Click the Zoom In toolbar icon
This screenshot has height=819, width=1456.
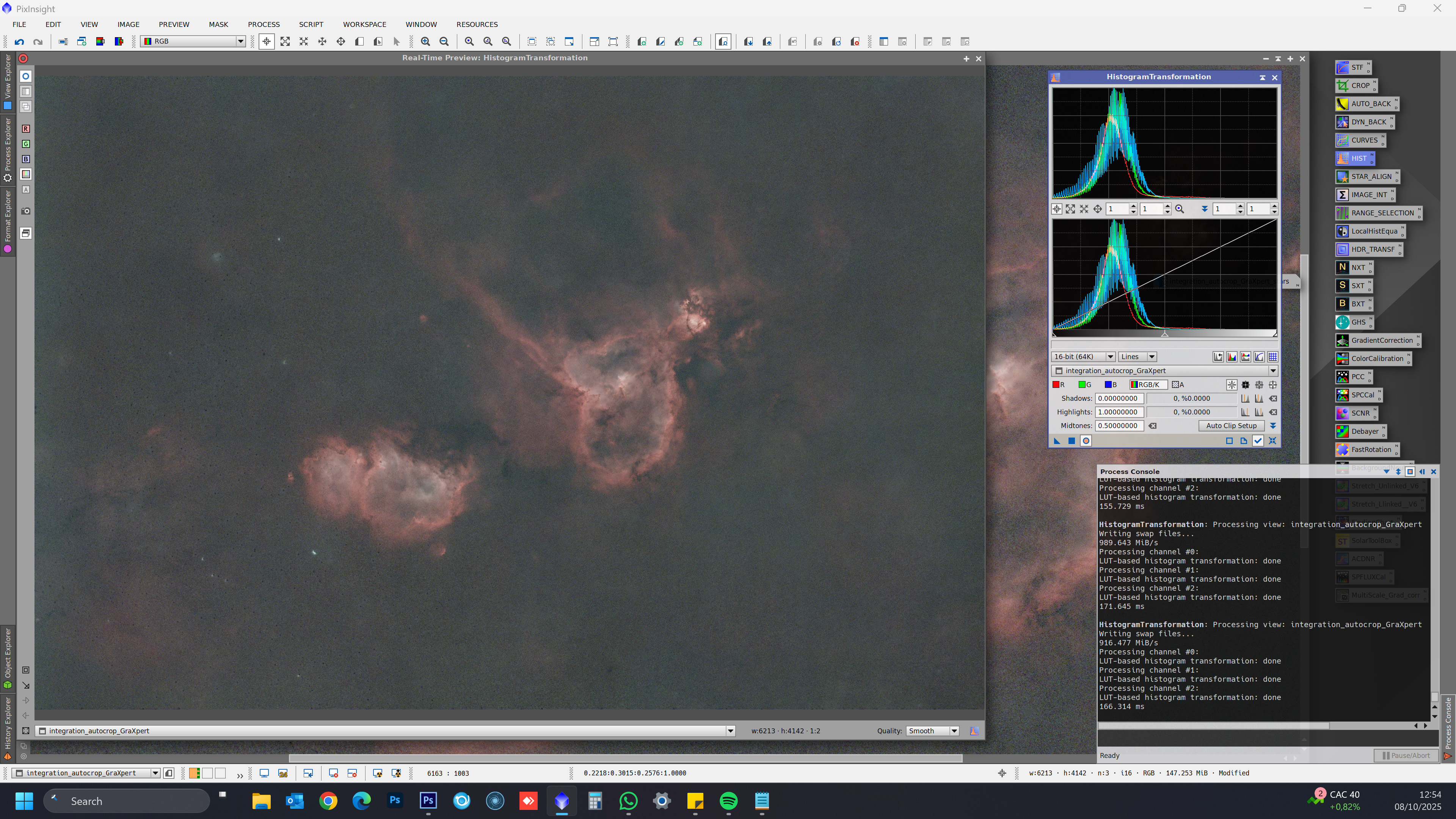click(x=425, y=42)
